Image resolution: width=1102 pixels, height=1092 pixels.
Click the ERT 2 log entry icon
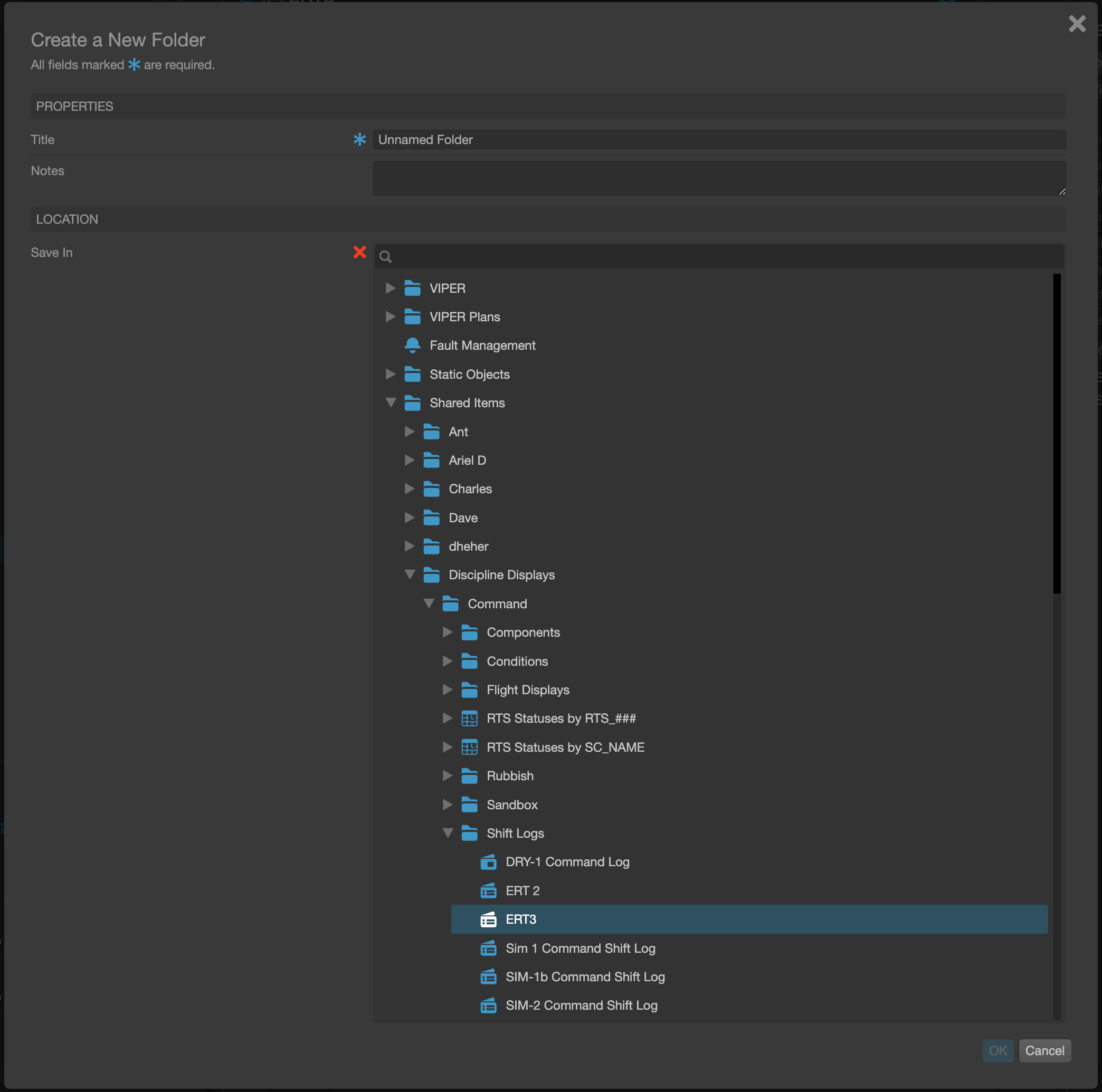pyautogui.click(x=489, y=890)
